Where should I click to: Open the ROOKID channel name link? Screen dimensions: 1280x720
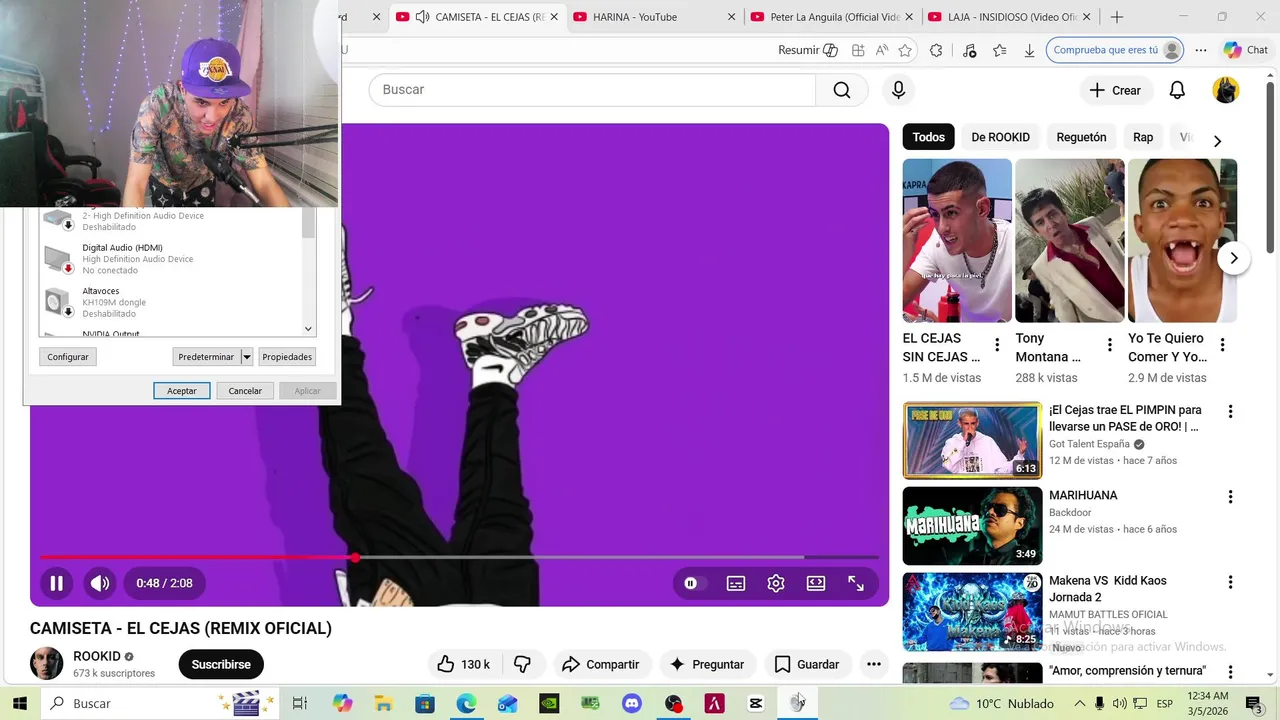coord(97,656)
